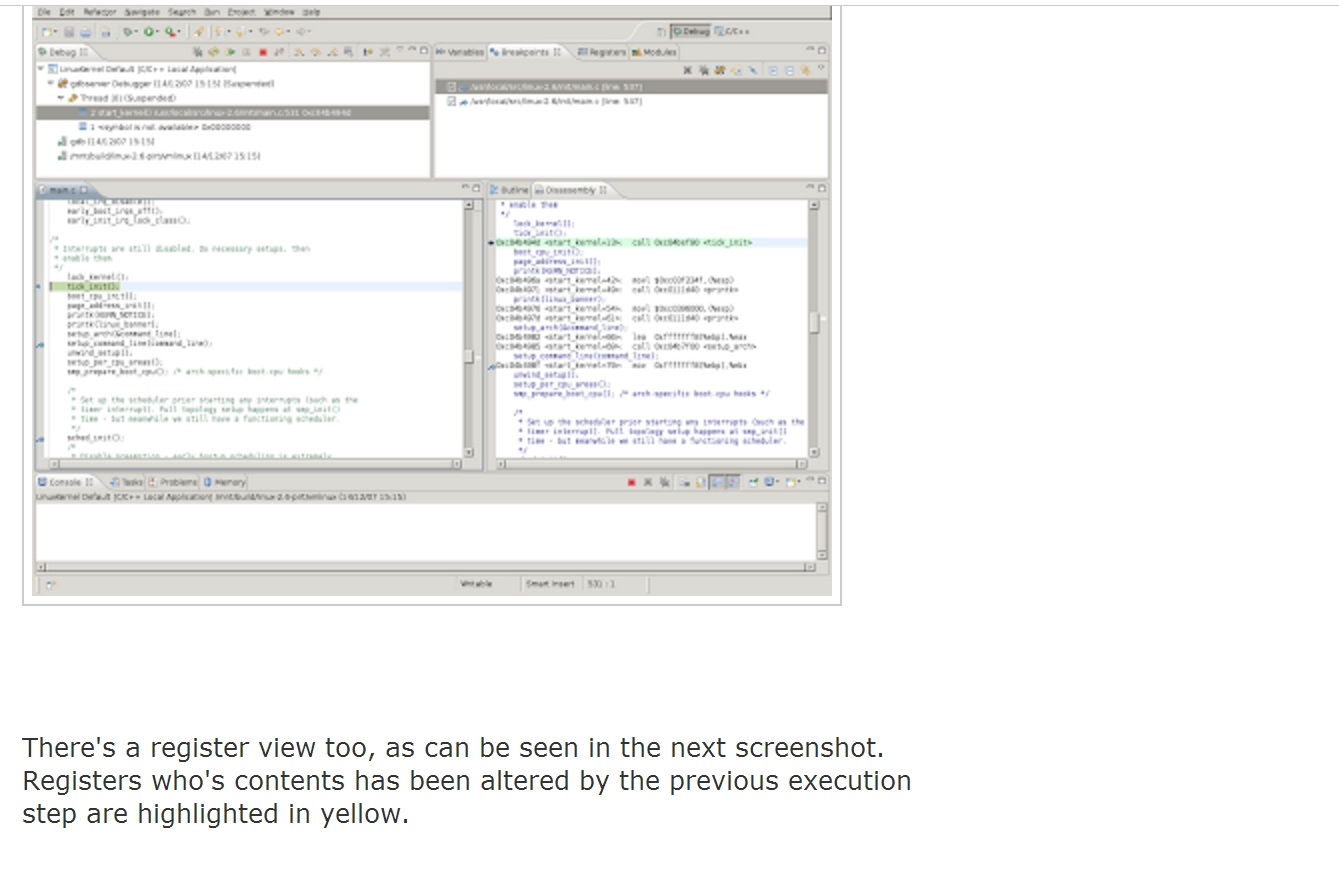This screenshot has width=1339, height=873.
Task: Click the Clear Console icon in Console toolbar
Action: [687, 481]
